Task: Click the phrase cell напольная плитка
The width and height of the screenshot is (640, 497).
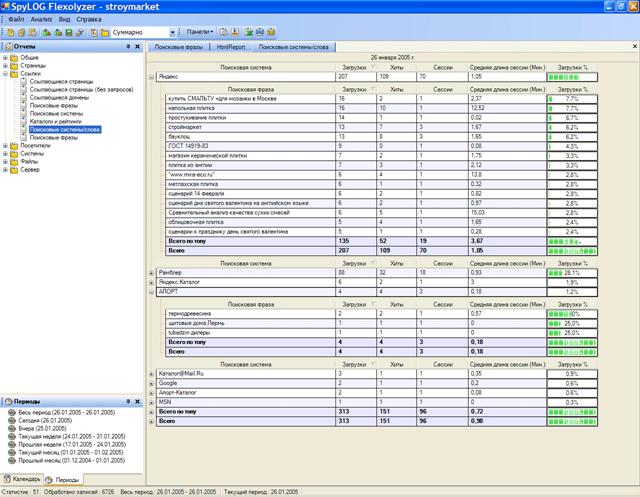Action: (x=251, y=109)
